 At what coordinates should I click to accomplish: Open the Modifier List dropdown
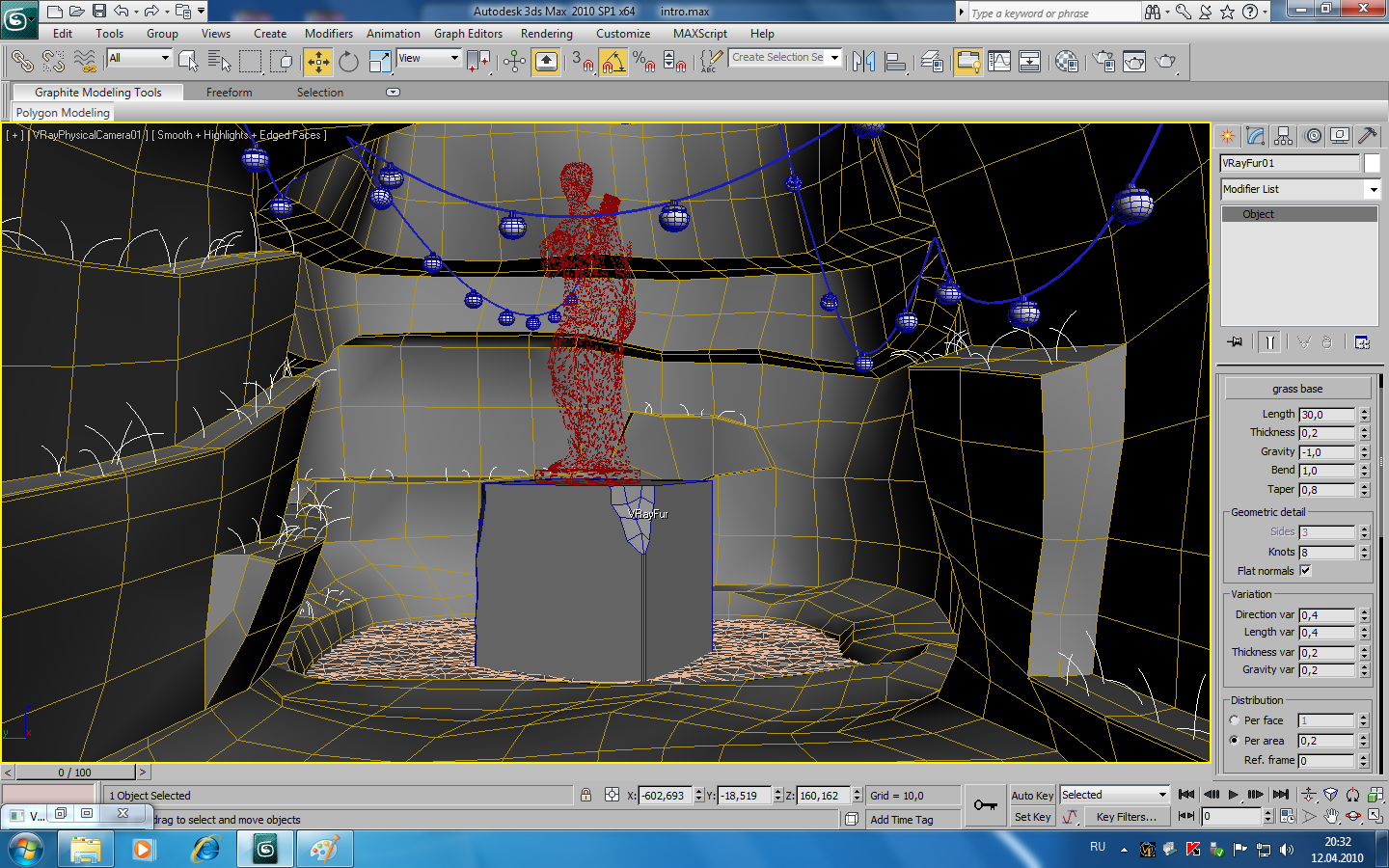(x=1374, y=189)
